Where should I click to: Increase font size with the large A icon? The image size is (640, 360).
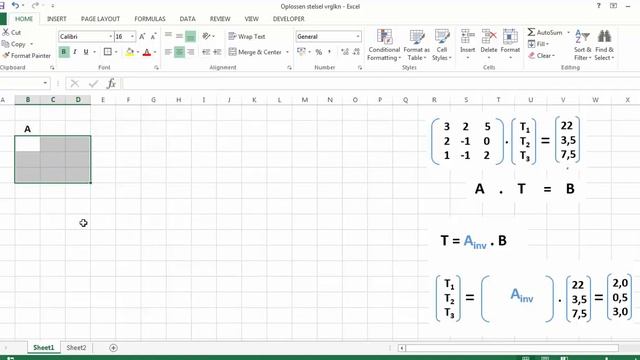coord(142,36)
